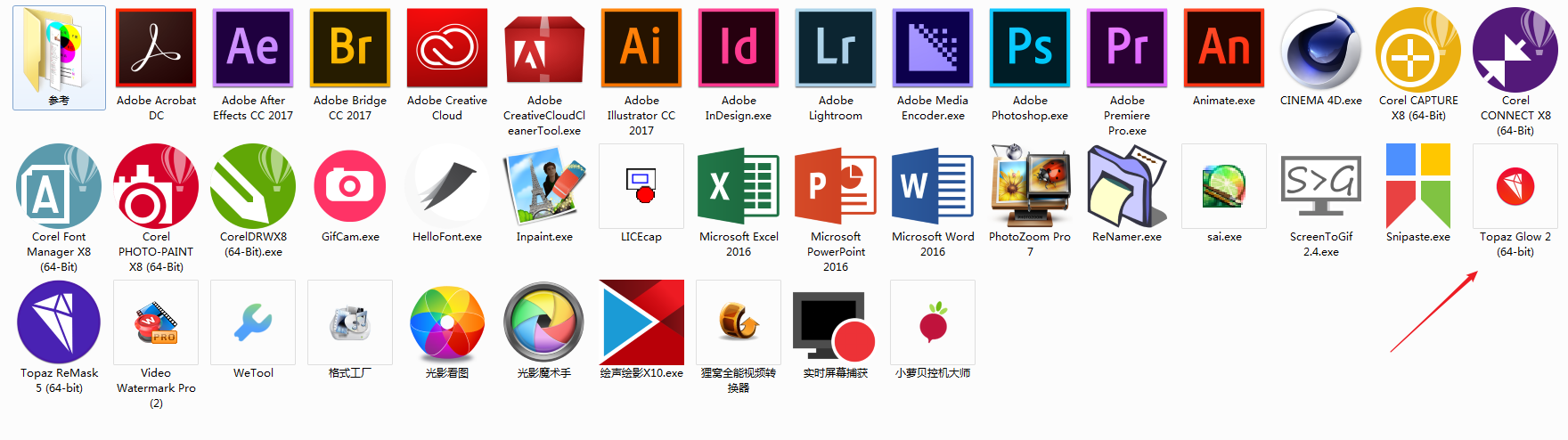Click the Corel CONNECT X8 icon
1568x440 pixels.
click(1515, 50)
